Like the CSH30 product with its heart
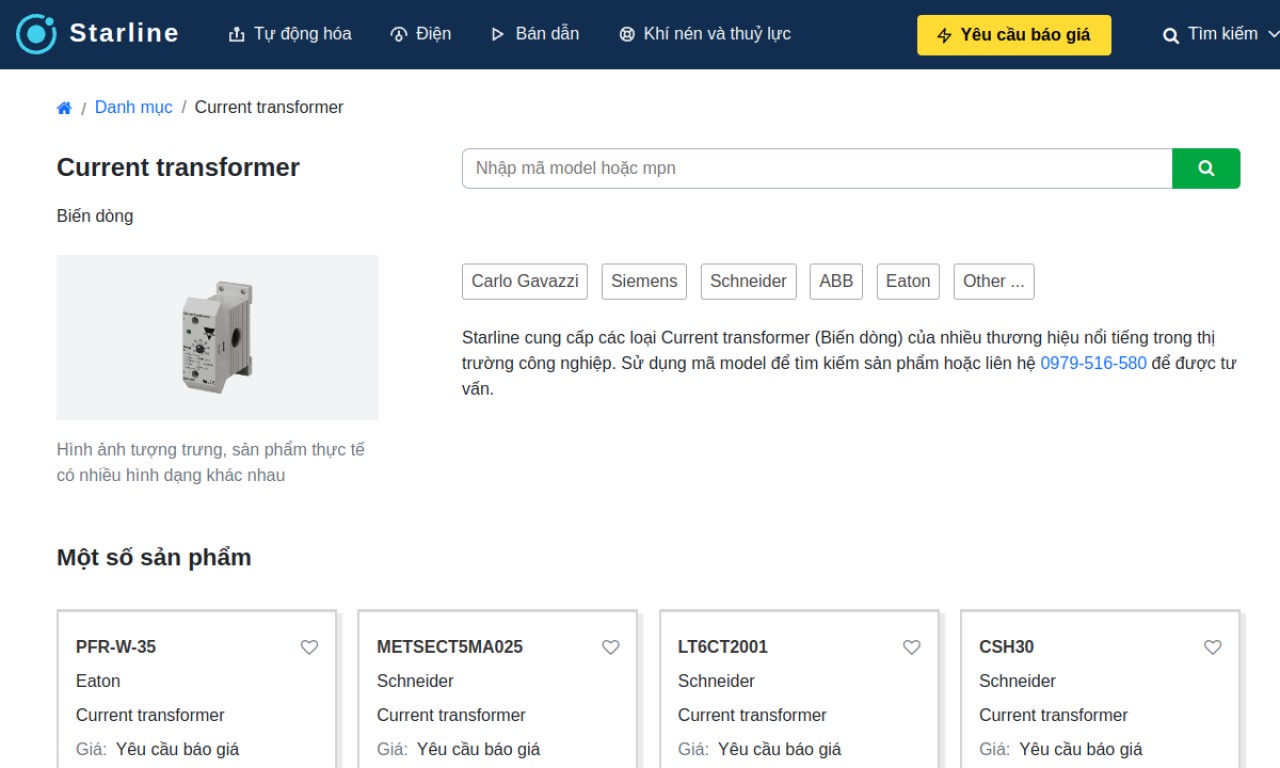Image resolution: width=1280 pixels, height=768 pixels. point(1213,647)
